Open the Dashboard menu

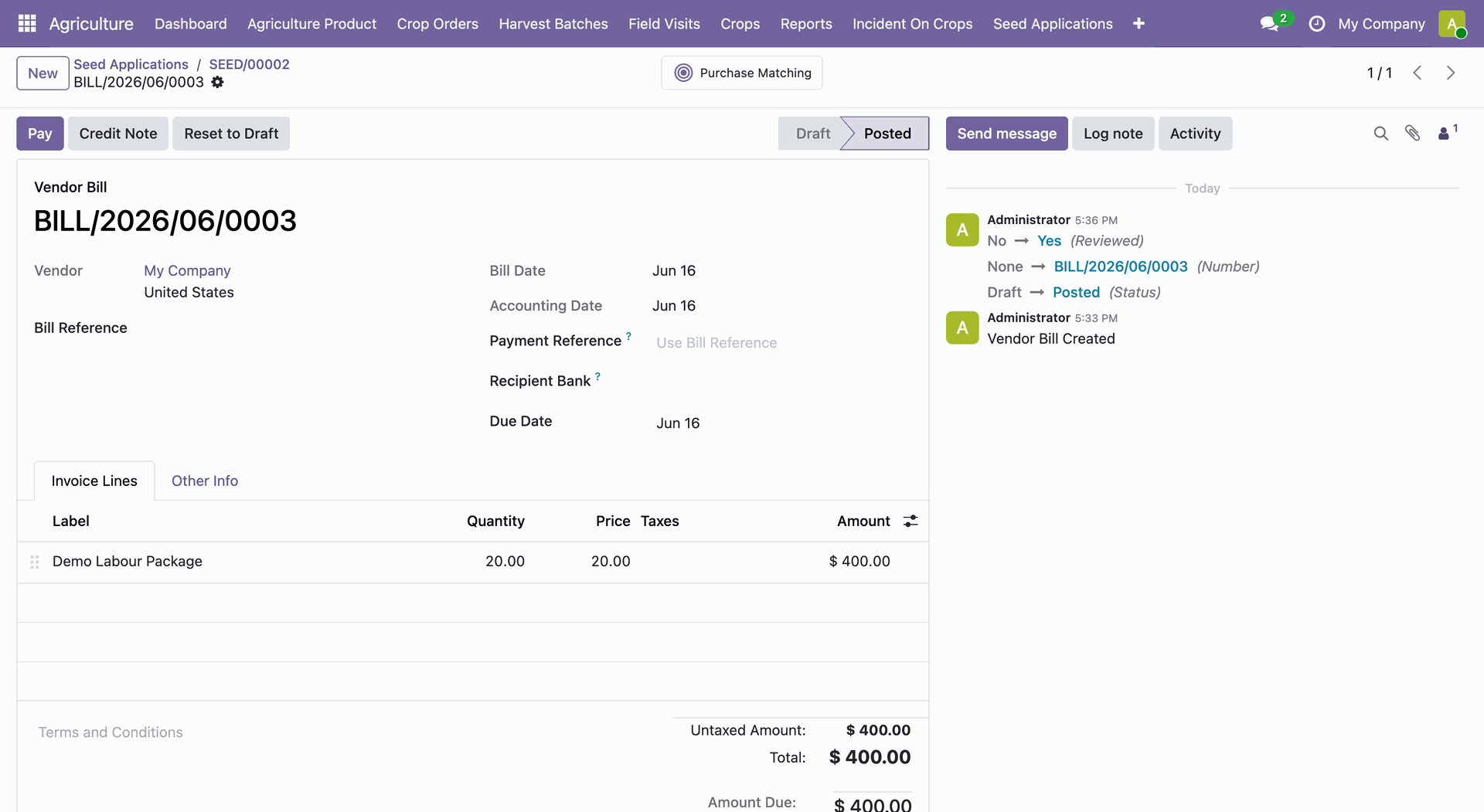point(191,24)
